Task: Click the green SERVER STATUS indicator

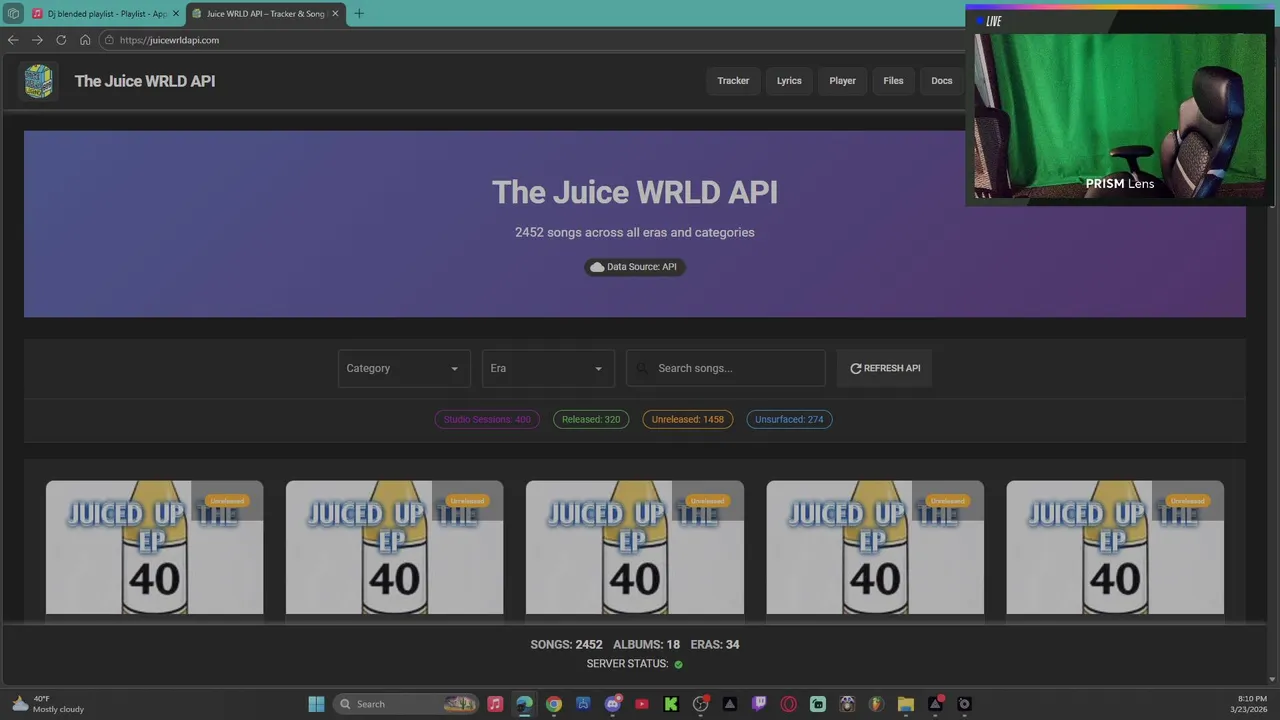Action: click(678, 664)
